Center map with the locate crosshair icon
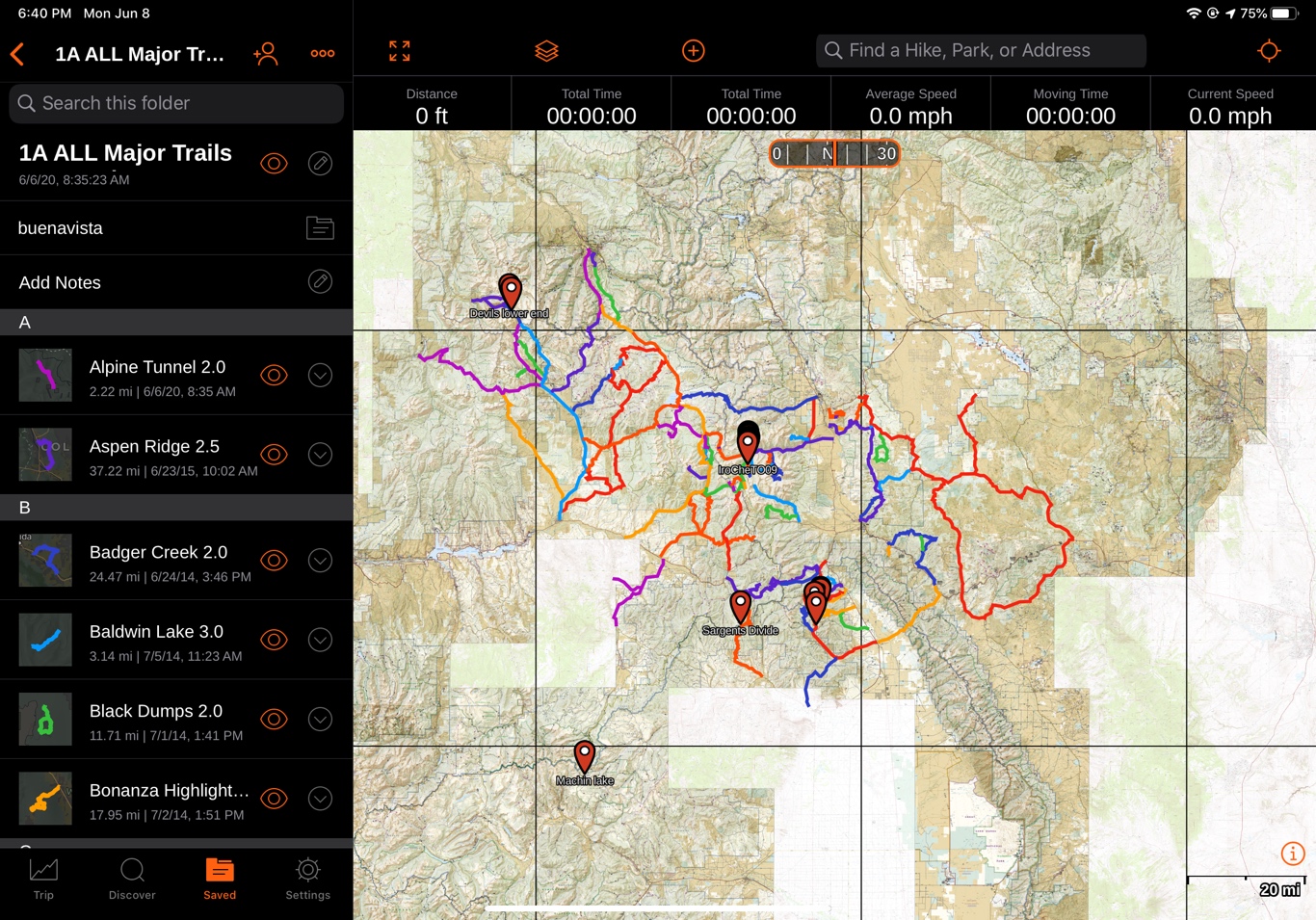 pos(1269,51)
